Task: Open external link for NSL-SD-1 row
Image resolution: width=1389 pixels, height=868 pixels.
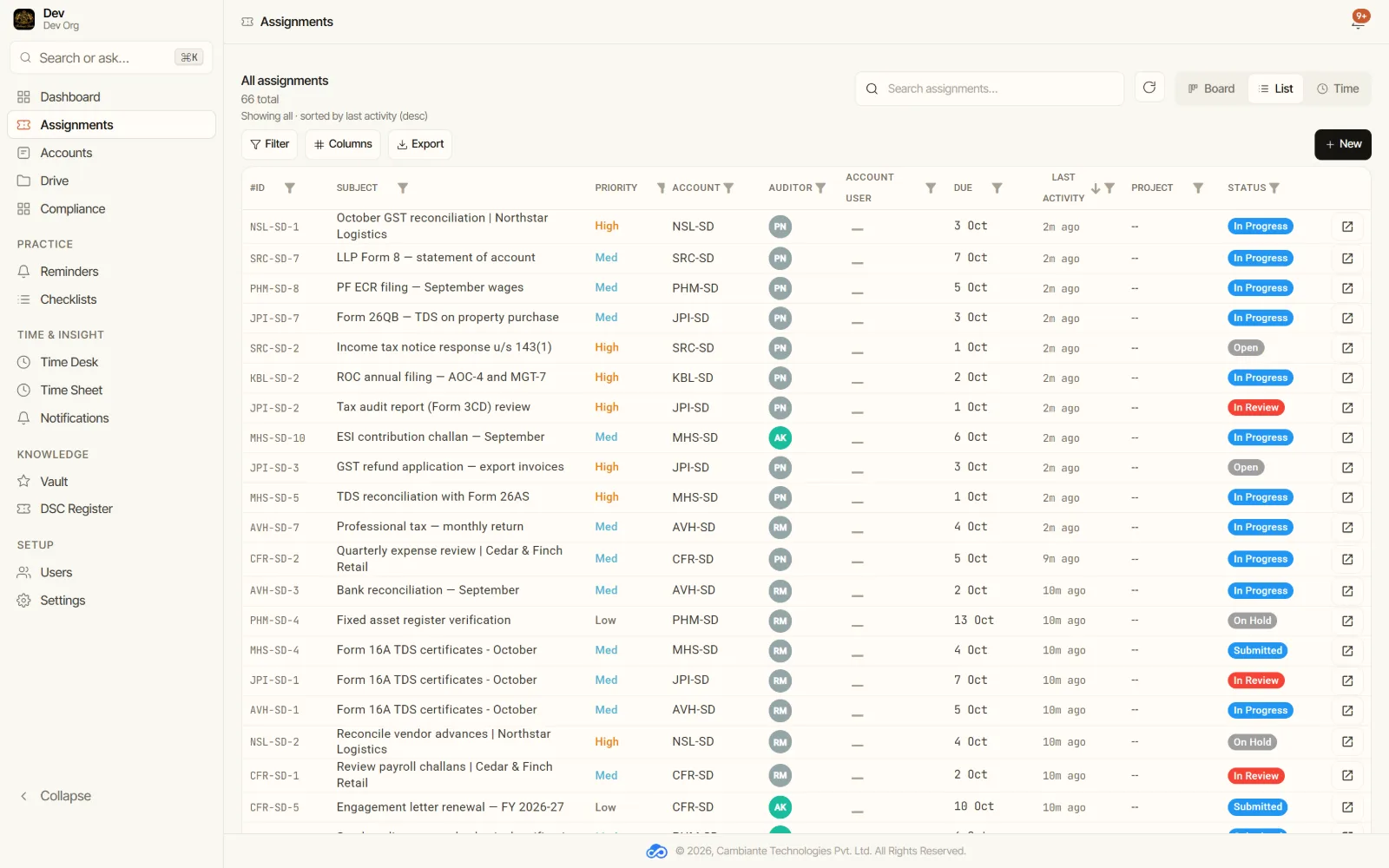Action: pos(1347,227)
